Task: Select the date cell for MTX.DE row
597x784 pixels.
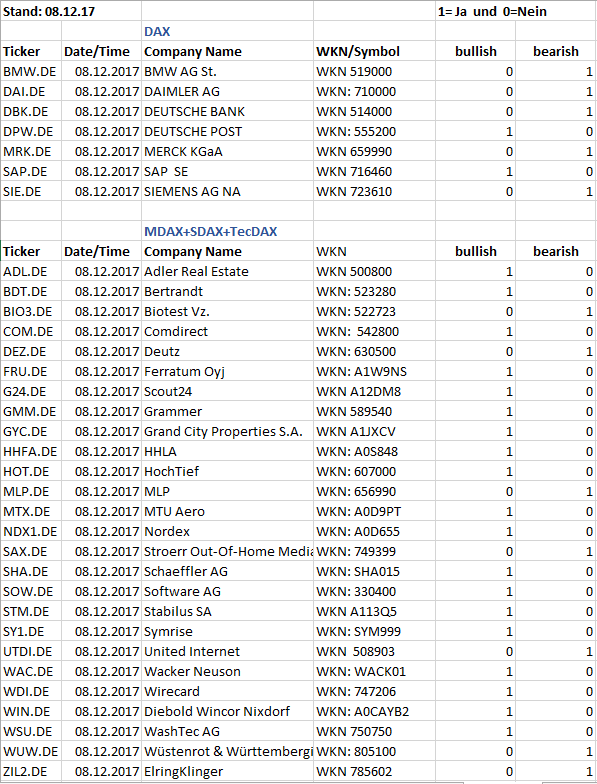Action: pos(102,512)
